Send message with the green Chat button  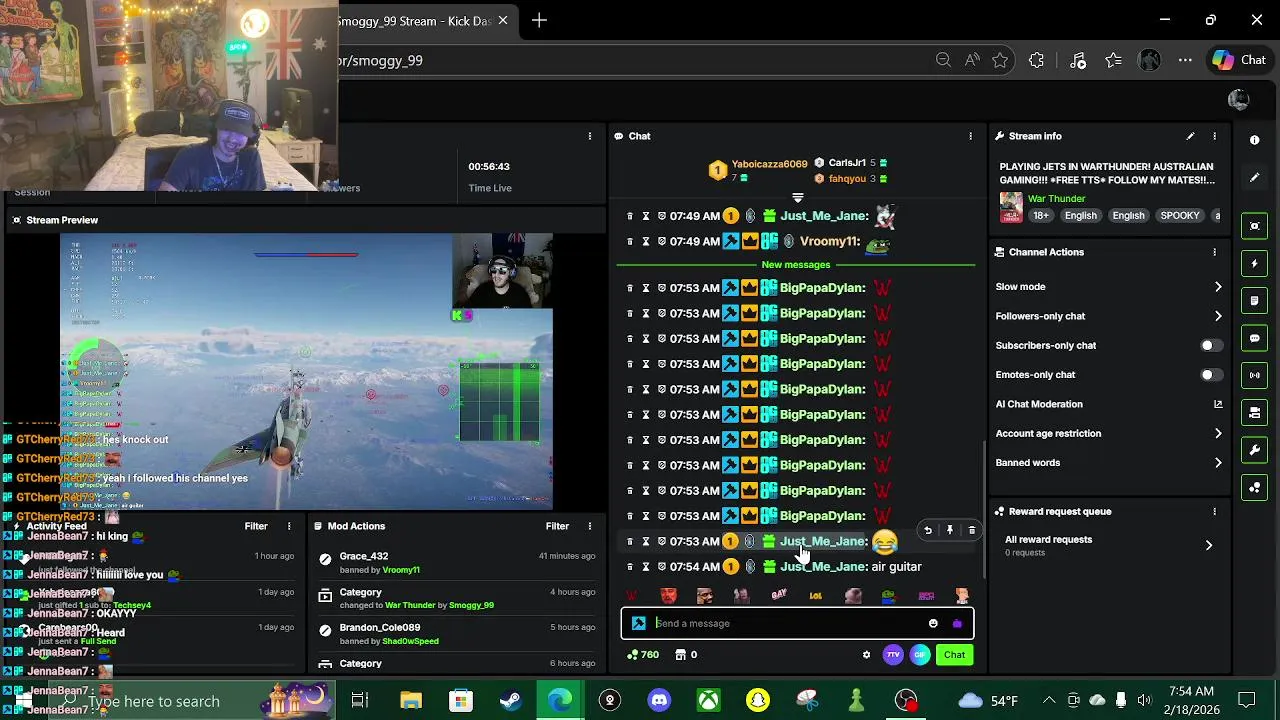point(954,655)
